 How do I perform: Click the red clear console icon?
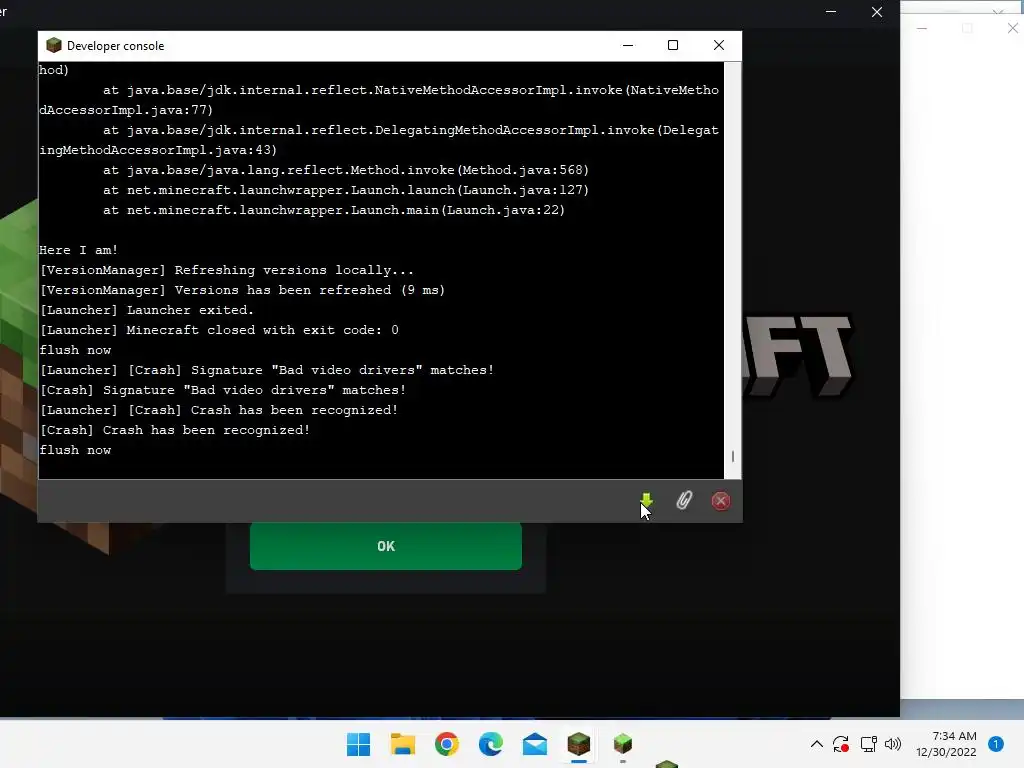(721, 501)
